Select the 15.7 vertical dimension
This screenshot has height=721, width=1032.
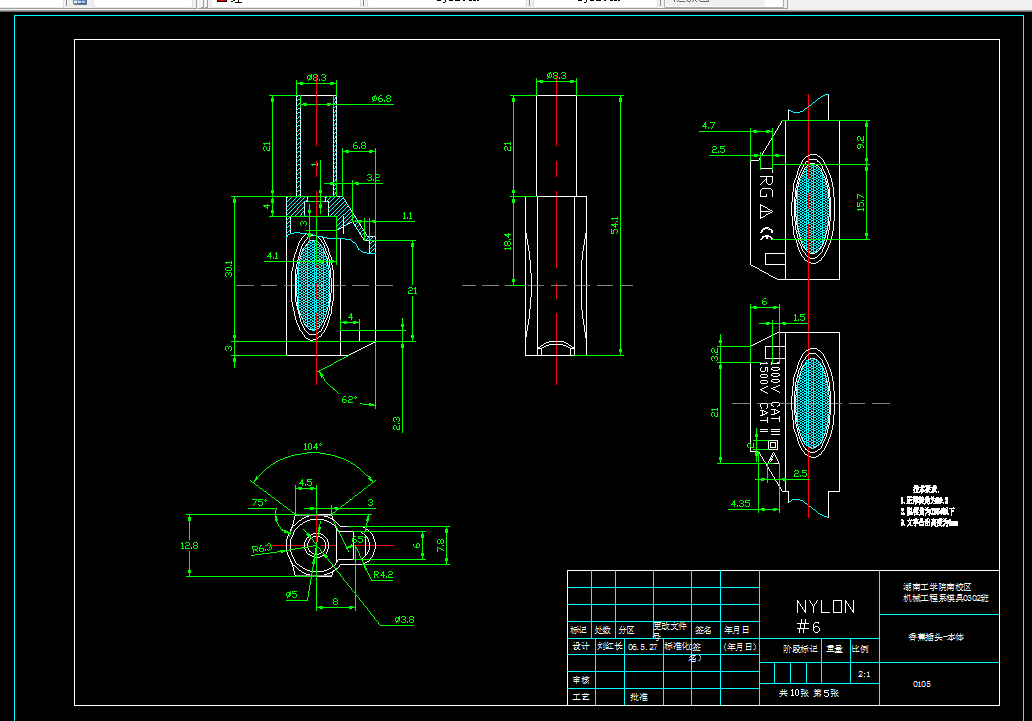click(x=860, y=202)
